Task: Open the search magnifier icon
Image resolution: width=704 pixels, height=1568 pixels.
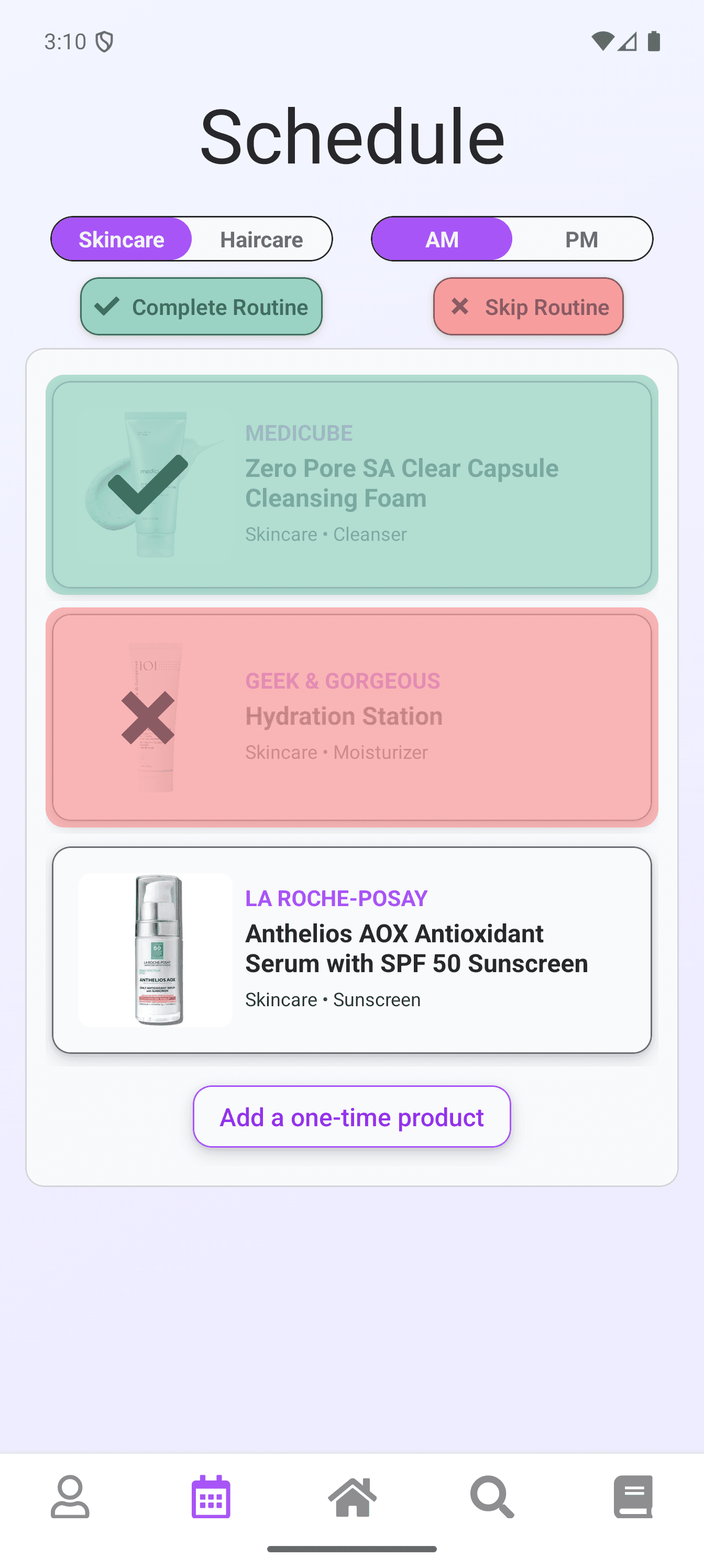Action: click(x=492, y=1496)
